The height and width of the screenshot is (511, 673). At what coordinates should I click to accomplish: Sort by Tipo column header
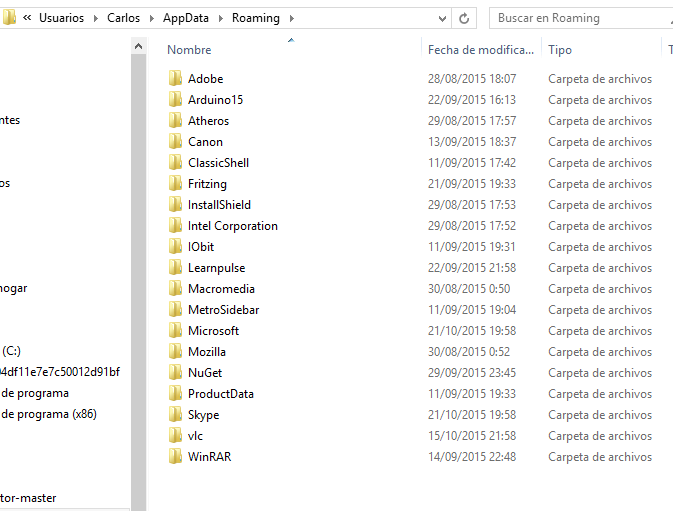click(560, 50)
